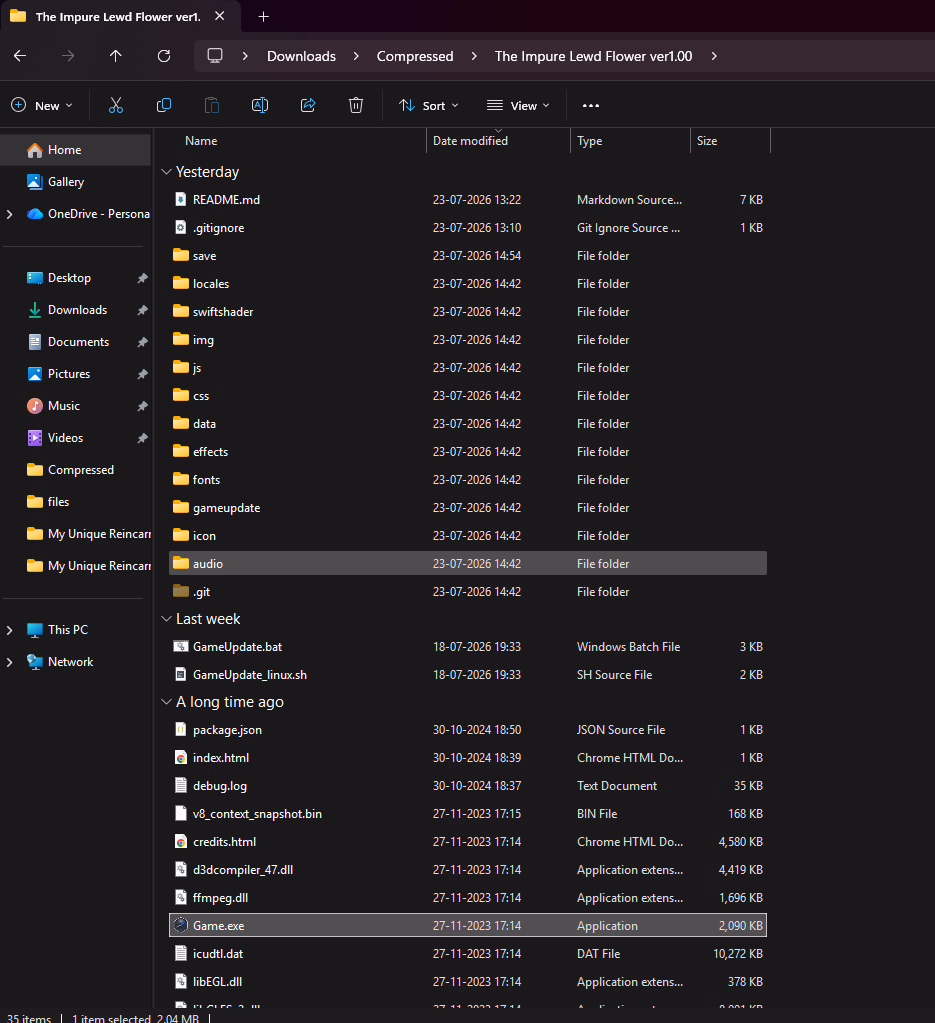This screenshot has height=1023, width=935.
Task: Open Gallery in the sidebar
Action: pos(76,181)
